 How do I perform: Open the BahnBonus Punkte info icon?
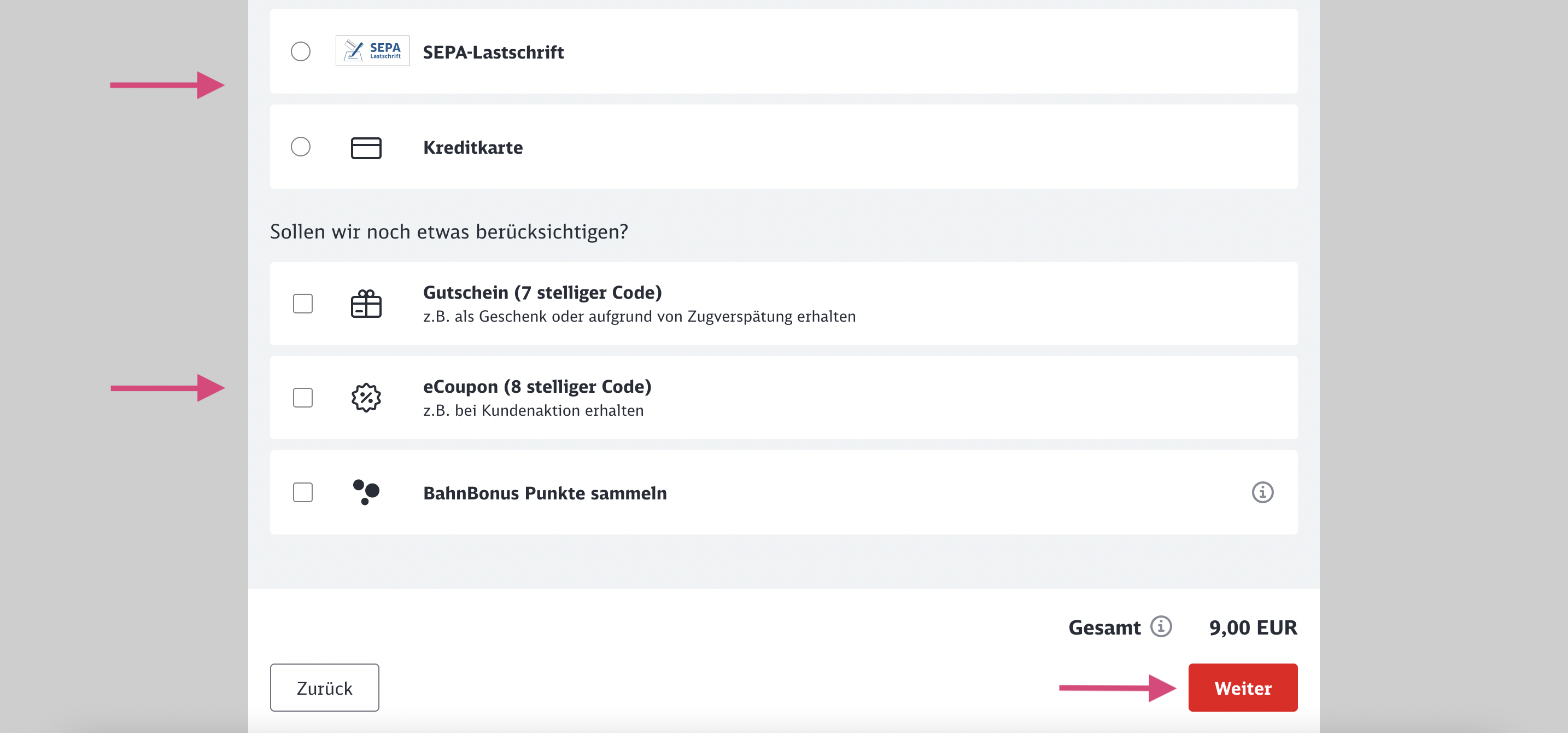tap(1262, 492)
